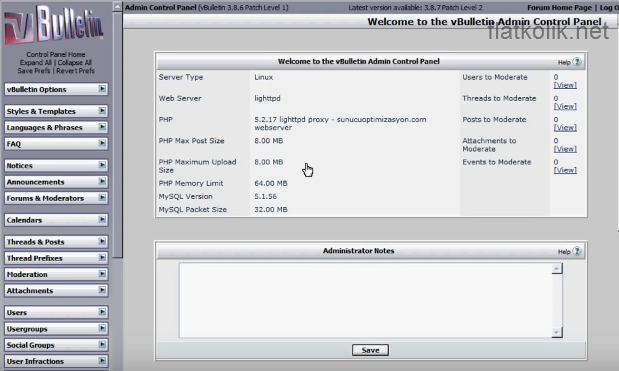Screen dimensions: 619x371
Task: Expand Notices section arrow
Action: click(x=102, y=165)
